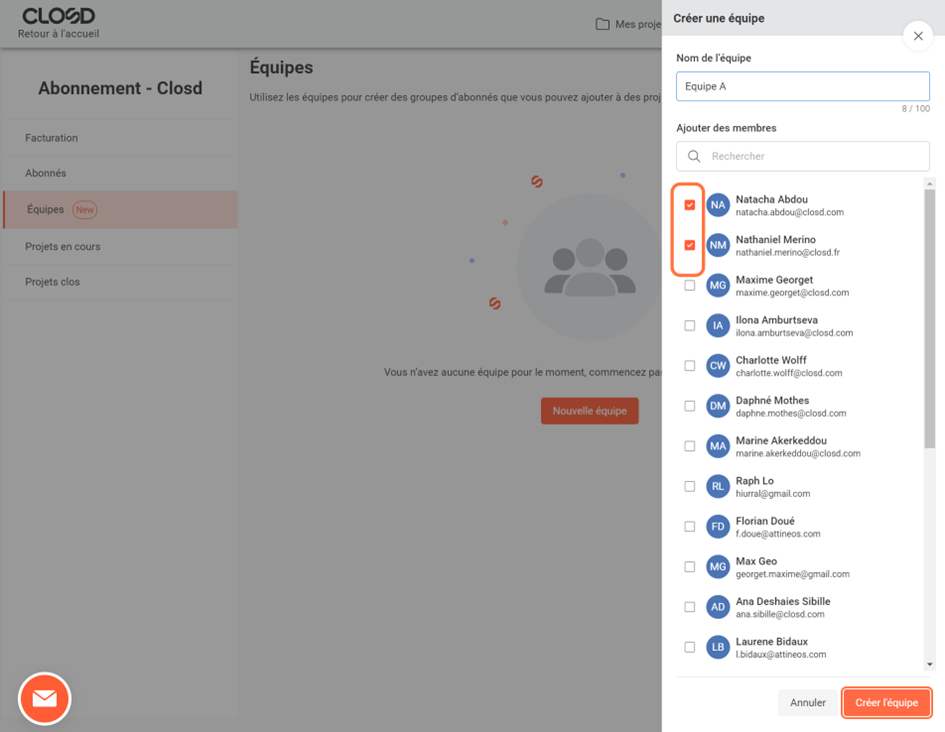Check the Maxime Georget checkbox
The height and width of the screenshot is (732, 945).
click(x=690, y=286)
